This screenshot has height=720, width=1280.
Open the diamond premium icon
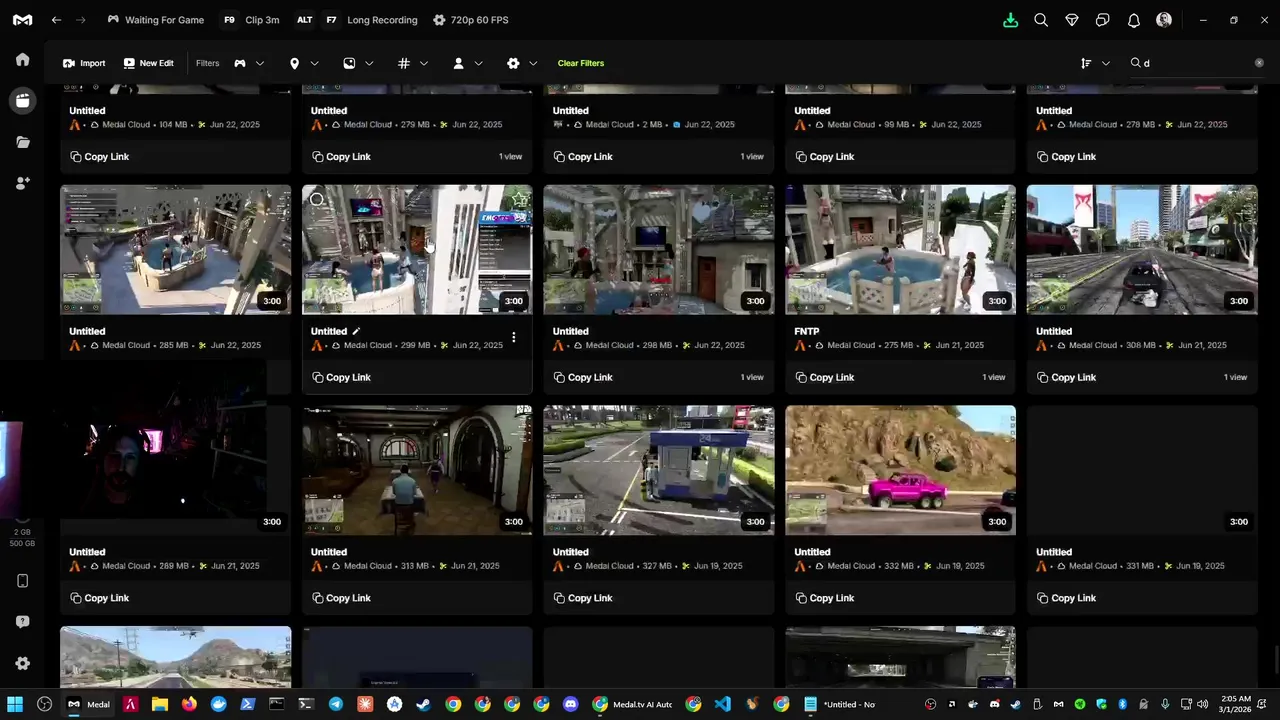point(1072,20)
